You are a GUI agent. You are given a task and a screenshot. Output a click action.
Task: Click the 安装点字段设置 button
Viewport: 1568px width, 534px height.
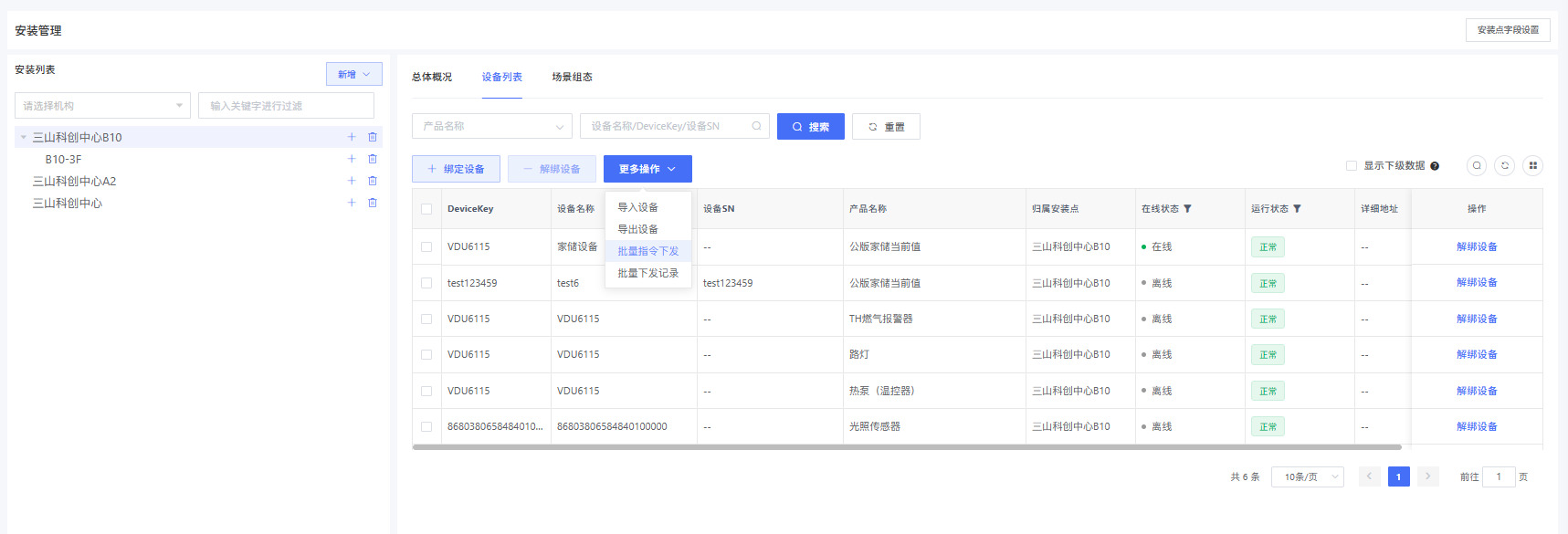pos(1508,30)
